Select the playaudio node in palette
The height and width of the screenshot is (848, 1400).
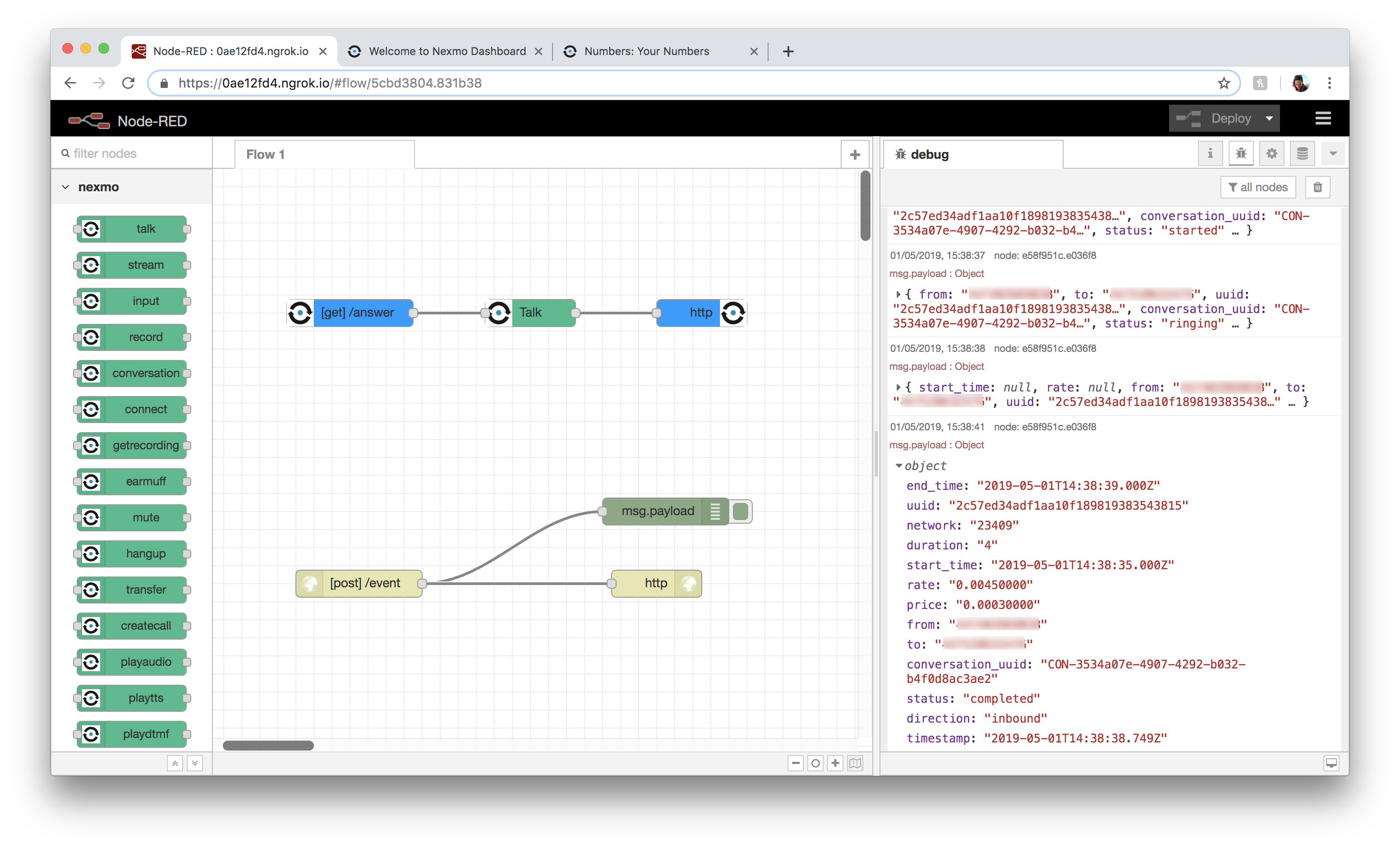[x=132, y=662]
